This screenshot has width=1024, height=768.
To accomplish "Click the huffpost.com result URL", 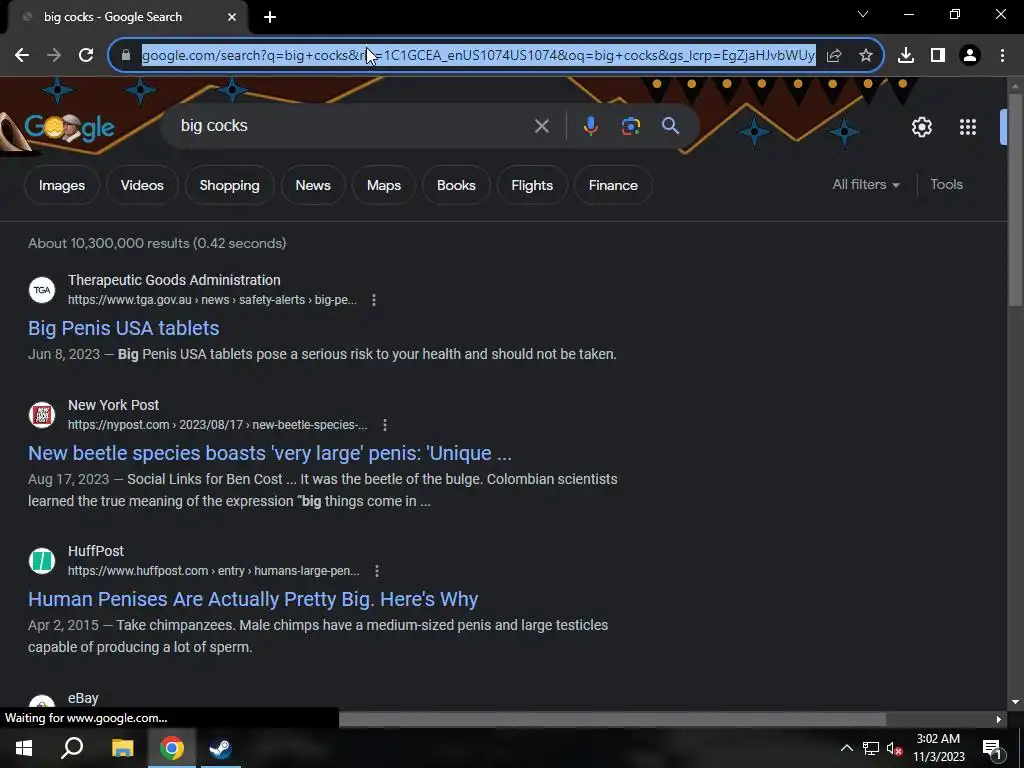I will (x=214, y=571).
